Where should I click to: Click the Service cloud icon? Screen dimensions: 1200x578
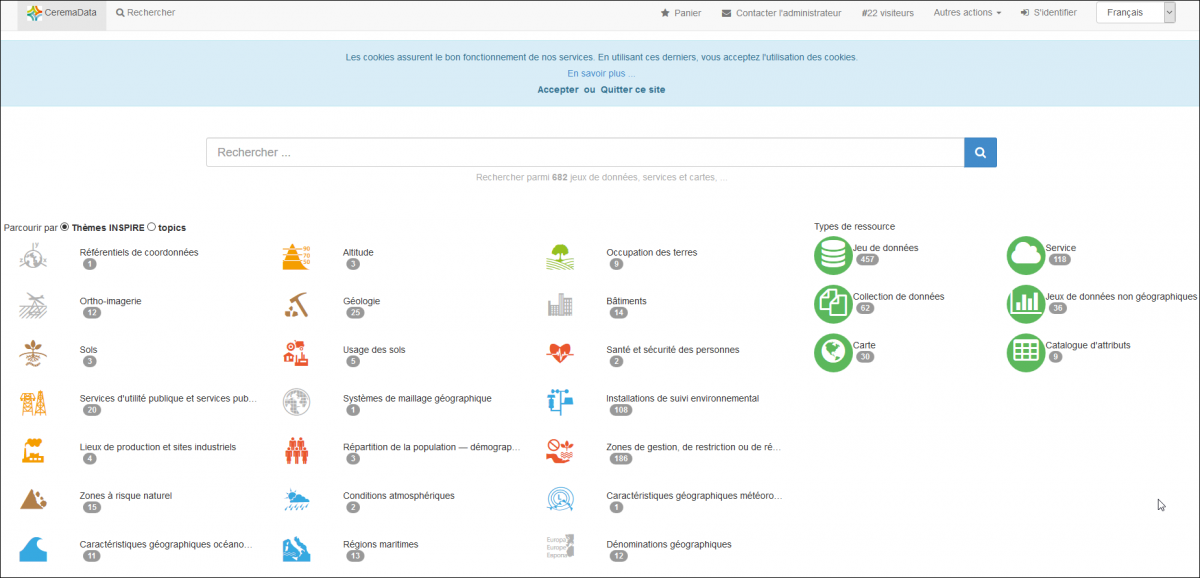1025,255
